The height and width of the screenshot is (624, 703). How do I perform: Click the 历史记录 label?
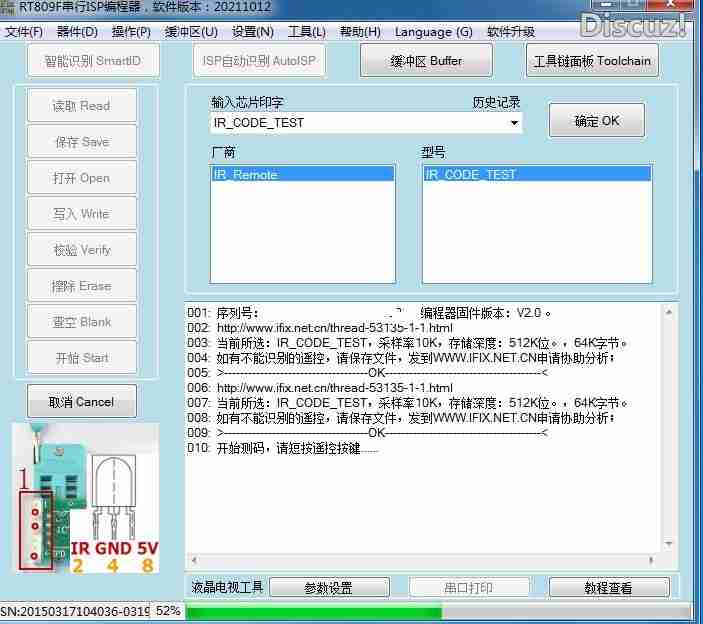pyautogui.click(x=497, y=103)
